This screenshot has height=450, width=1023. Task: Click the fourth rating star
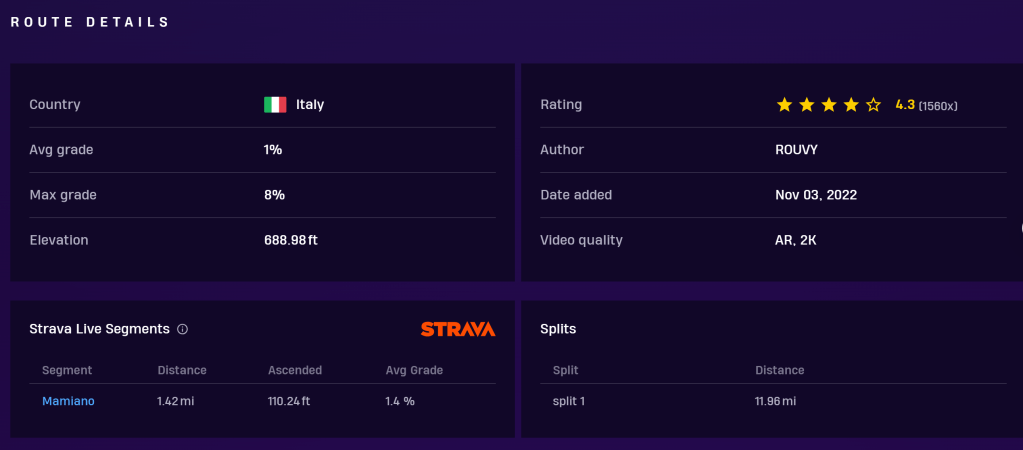851,104
